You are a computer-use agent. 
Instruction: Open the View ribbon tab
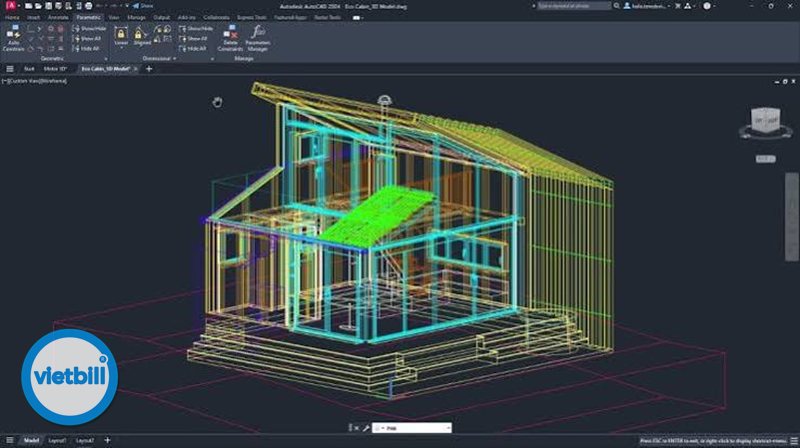pyautogui.click(x=113, y=17)
